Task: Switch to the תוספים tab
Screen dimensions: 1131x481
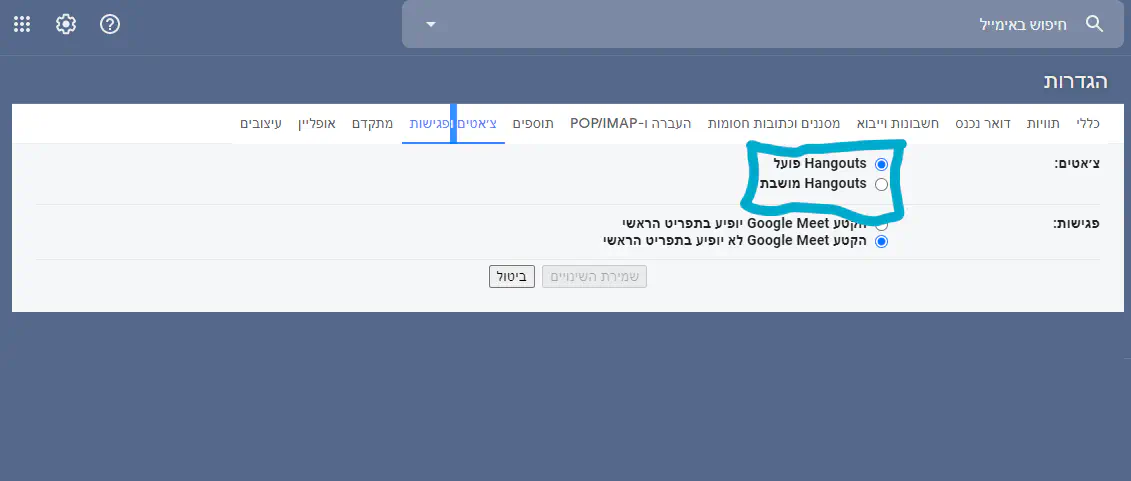Action: 535,123
